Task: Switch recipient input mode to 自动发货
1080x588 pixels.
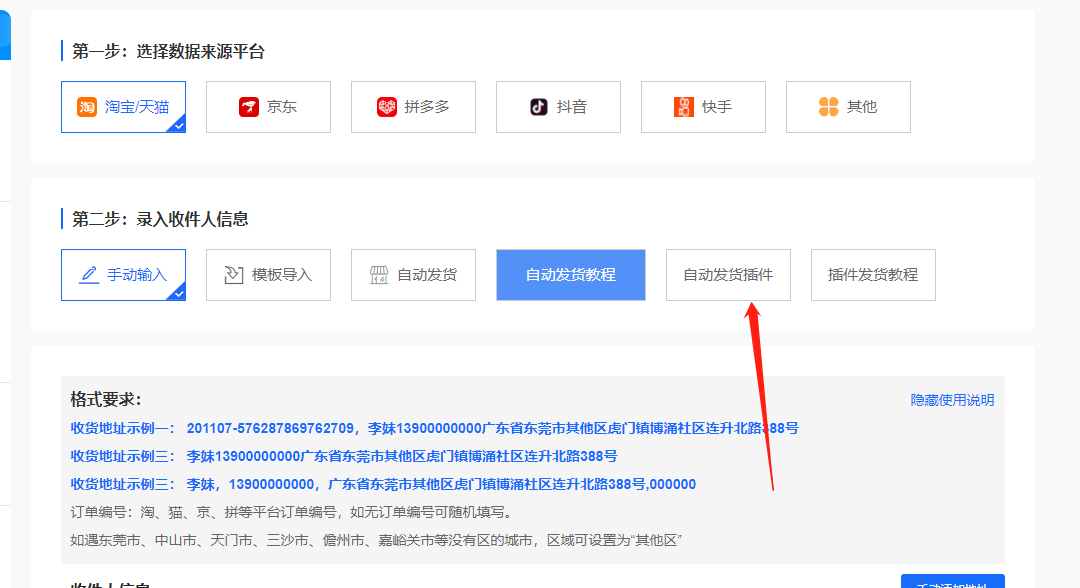Action: (x=413, y=274)
